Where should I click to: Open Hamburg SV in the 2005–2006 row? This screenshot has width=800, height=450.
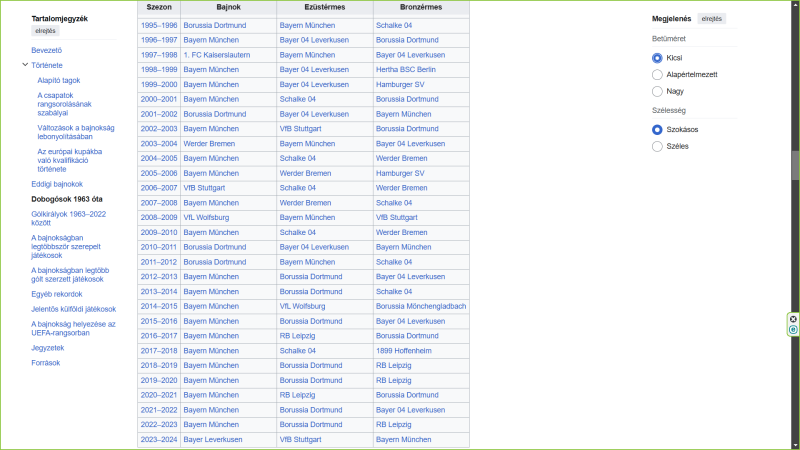click(400, 173)
